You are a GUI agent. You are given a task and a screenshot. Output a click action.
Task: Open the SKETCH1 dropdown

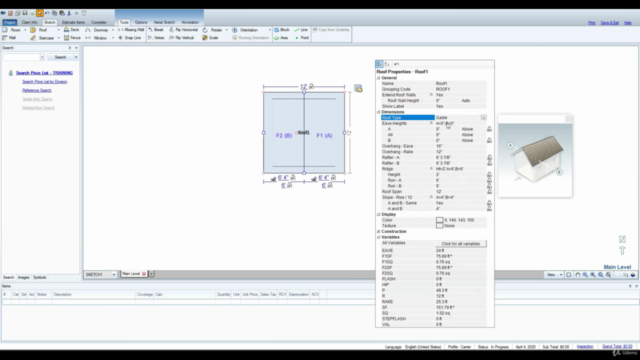(114, 275)
